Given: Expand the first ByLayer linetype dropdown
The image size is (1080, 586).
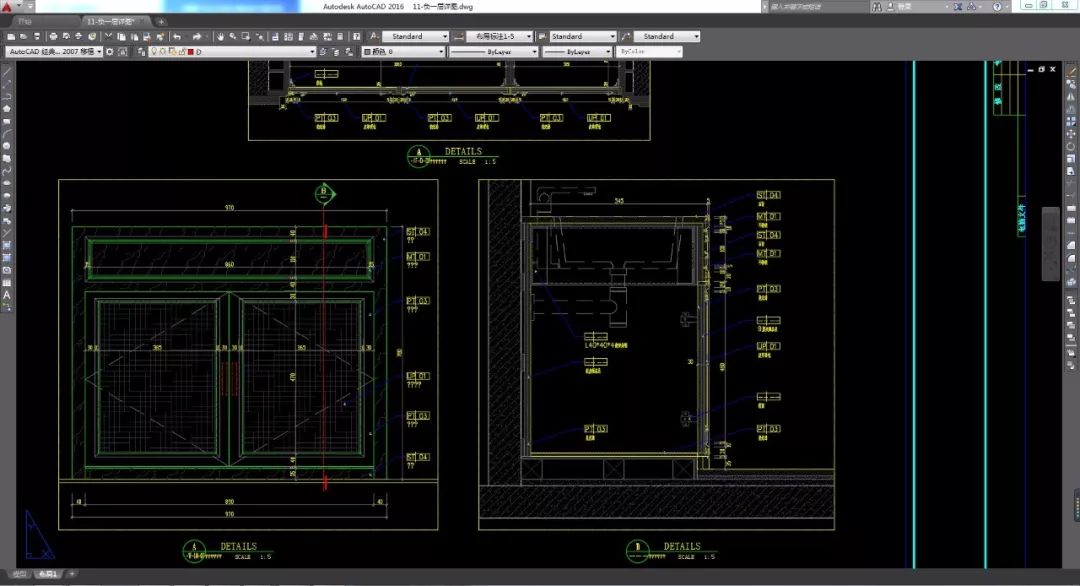Looking at the screenshot, I should pyautogui.click(x=534, y=51).
